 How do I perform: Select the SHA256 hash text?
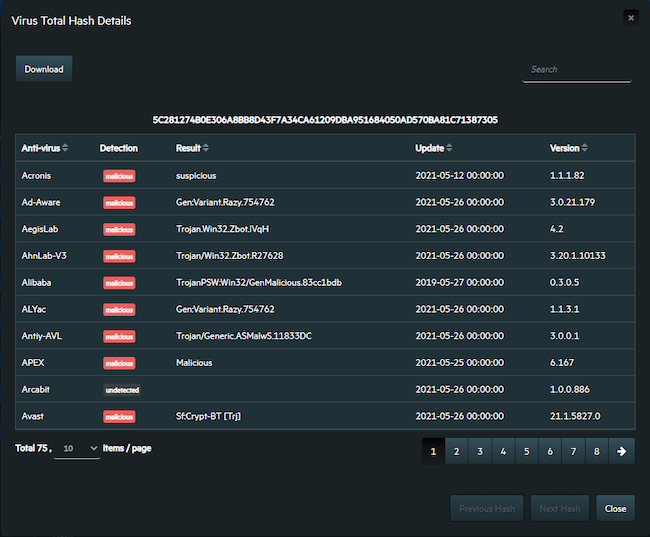coord(325,120)
